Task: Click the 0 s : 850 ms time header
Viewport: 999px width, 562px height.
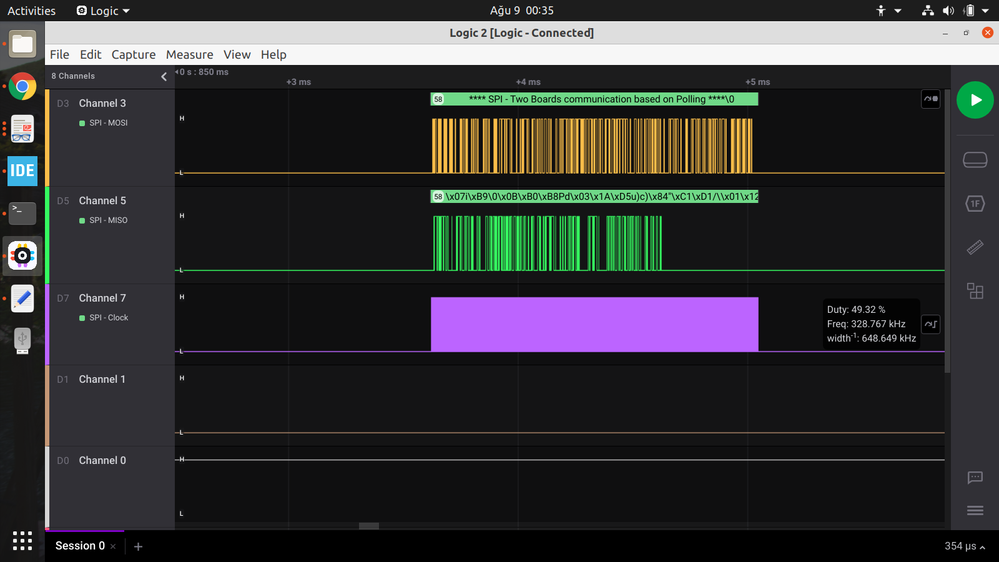Action: point(202,72)
